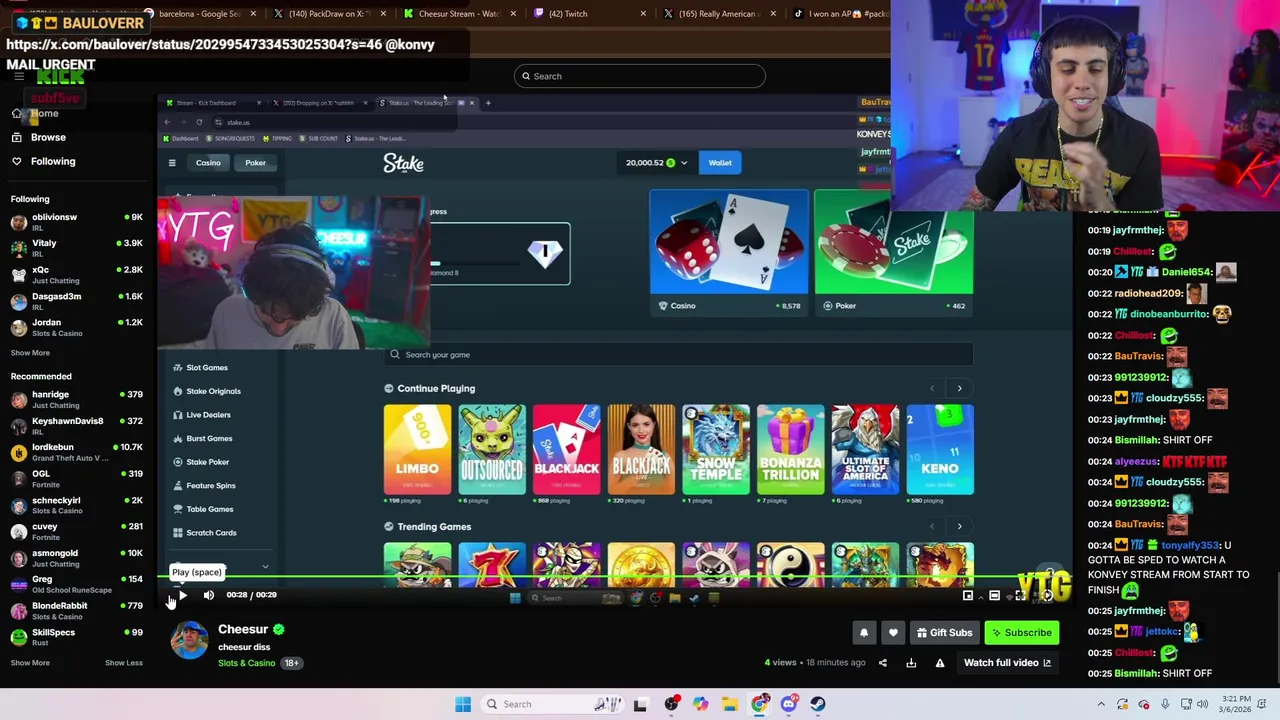Open Gift Subs for Cheesur
The height and width of the screenshot is (720, 1280).
(x=945, y=632)
